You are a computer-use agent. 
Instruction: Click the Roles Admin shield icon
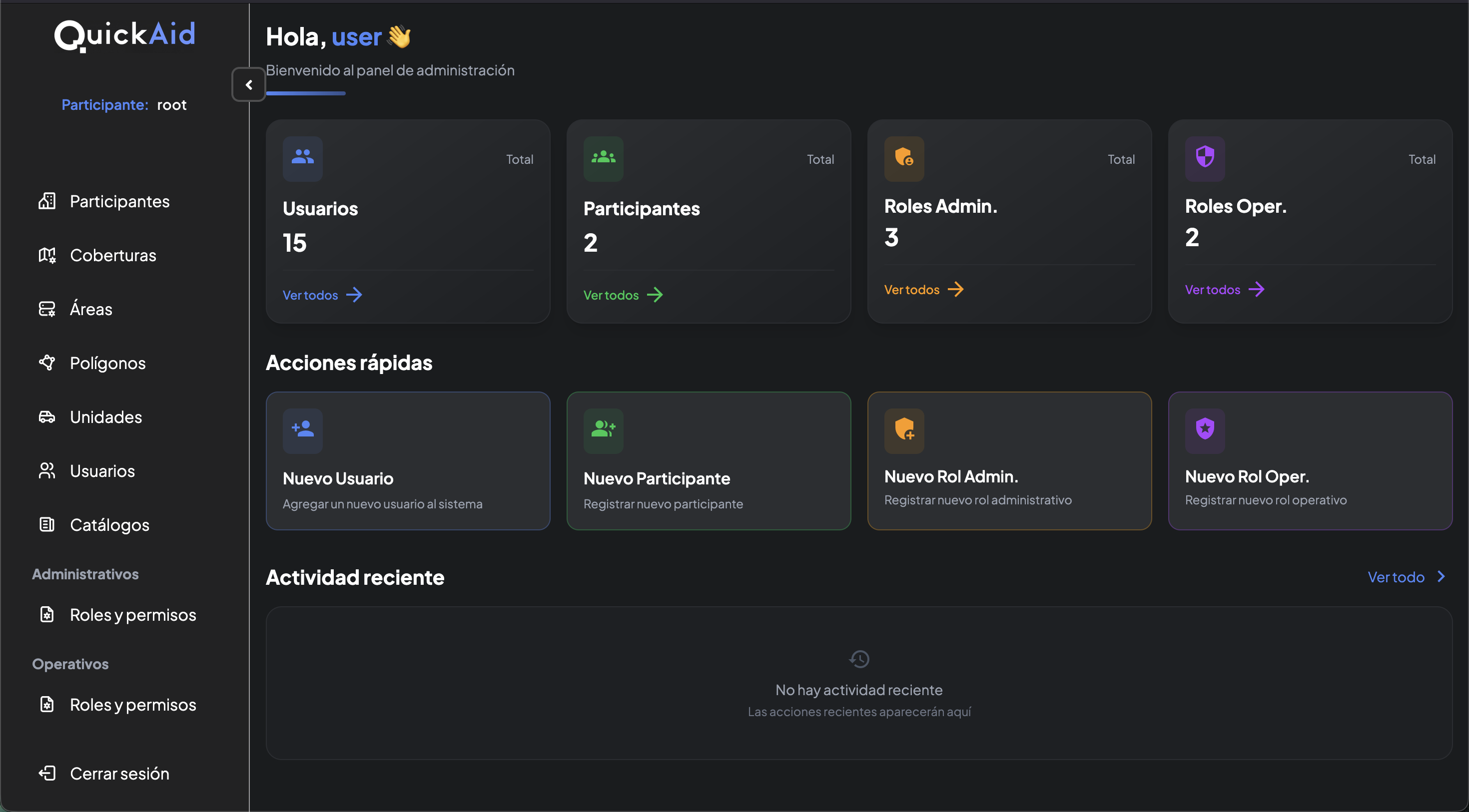tap(904, 159)
